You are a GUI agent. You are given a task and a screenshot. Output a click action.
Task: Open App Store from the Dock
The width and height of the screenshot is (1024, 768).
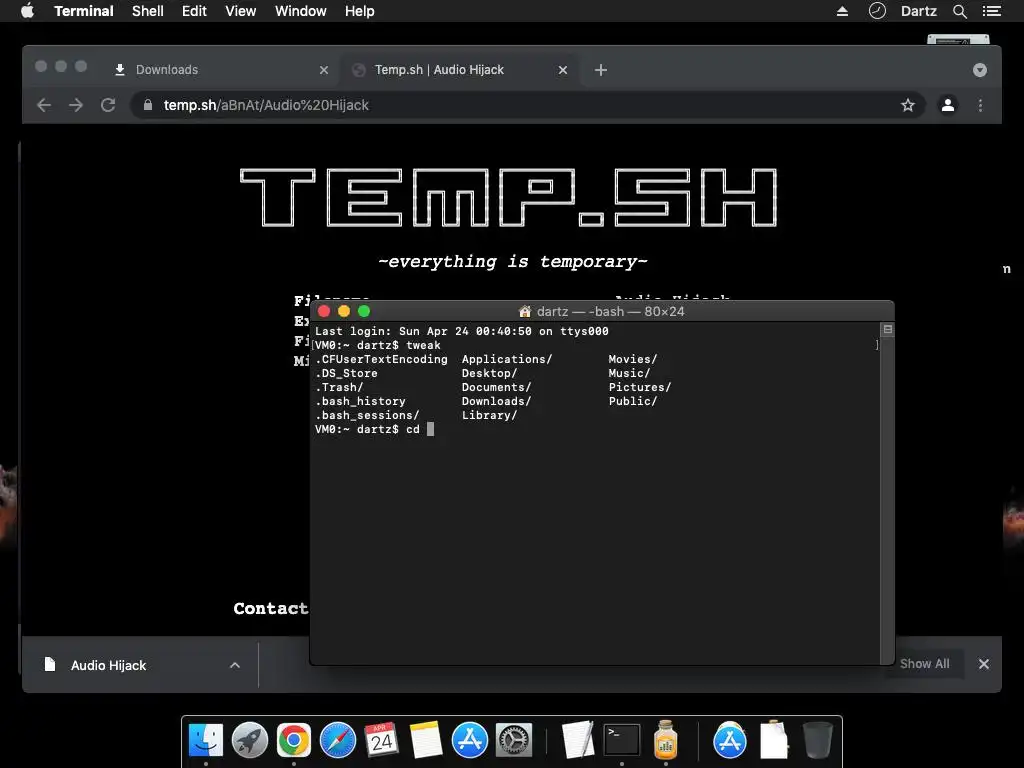470,741
